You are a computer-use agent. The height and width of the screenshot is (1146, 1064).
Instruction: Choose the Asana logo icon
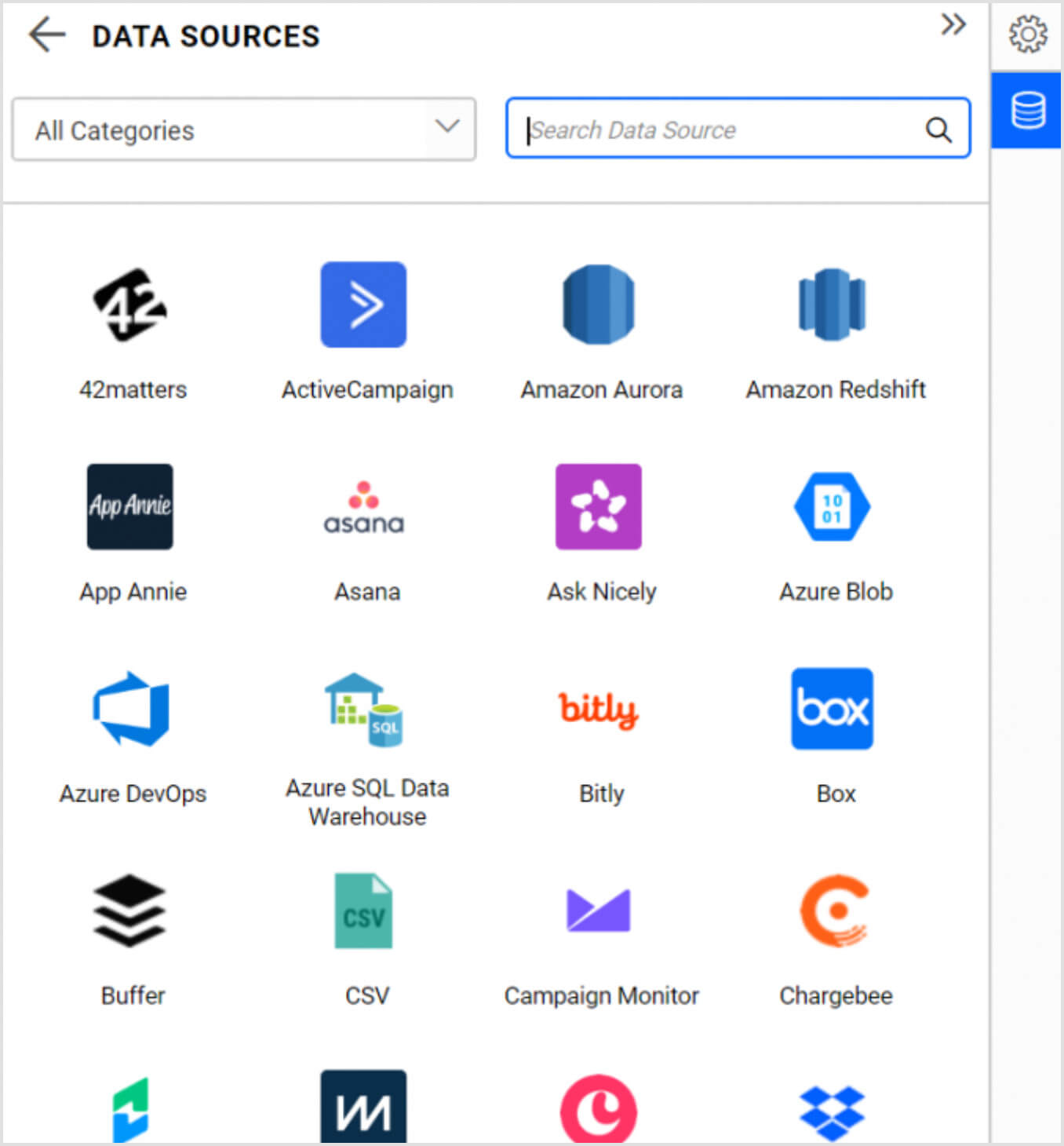coord(364,507)
